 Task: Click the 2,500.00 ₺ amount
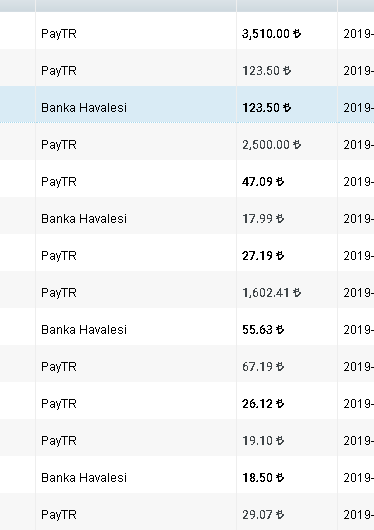(x=272, y=145)
